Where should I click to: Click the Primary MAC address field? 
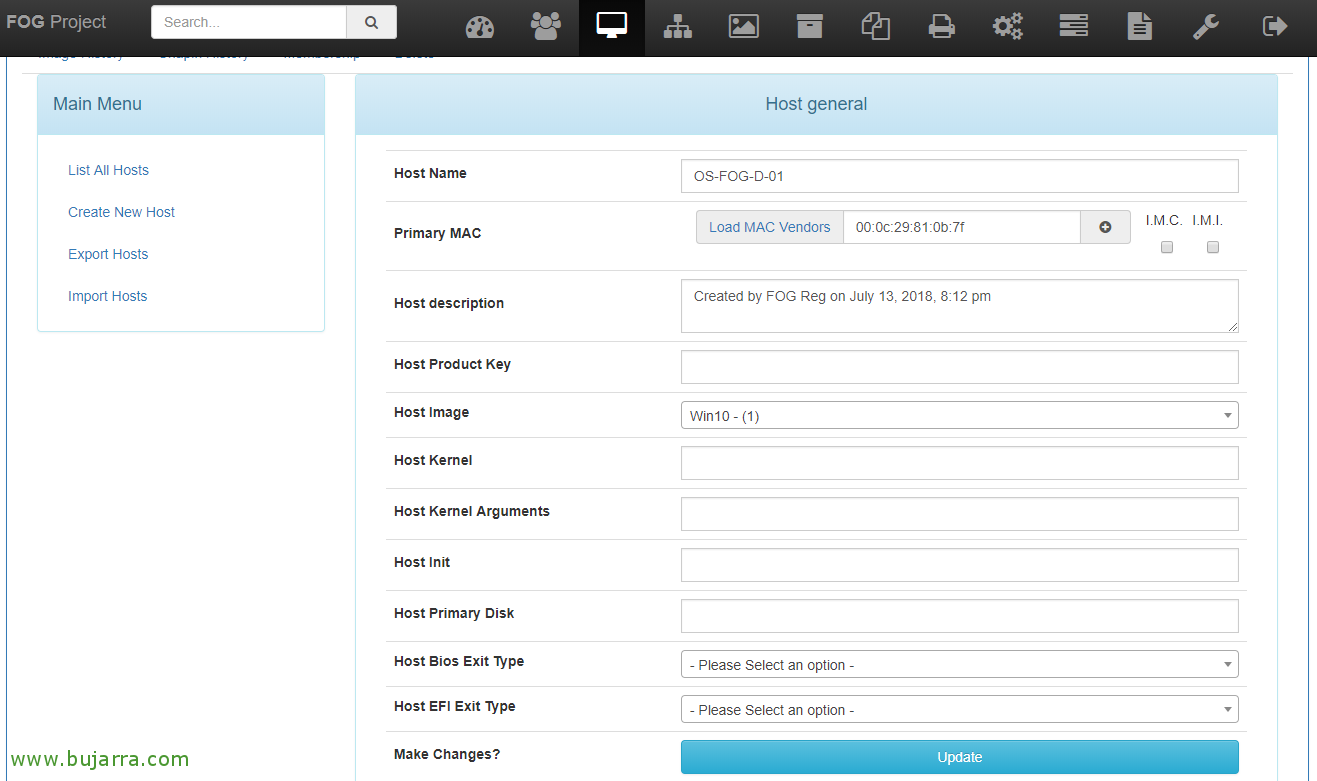(x=962, y=227)
